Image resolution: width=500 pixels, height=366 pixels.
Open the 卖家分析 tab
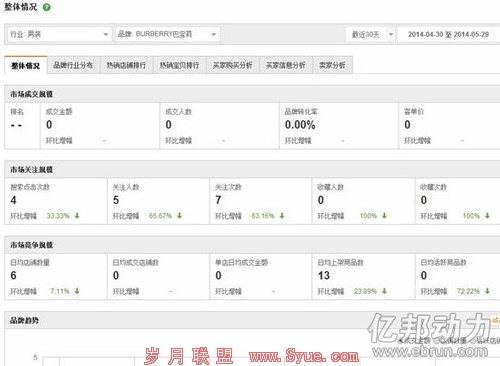(x=332, y=65)
